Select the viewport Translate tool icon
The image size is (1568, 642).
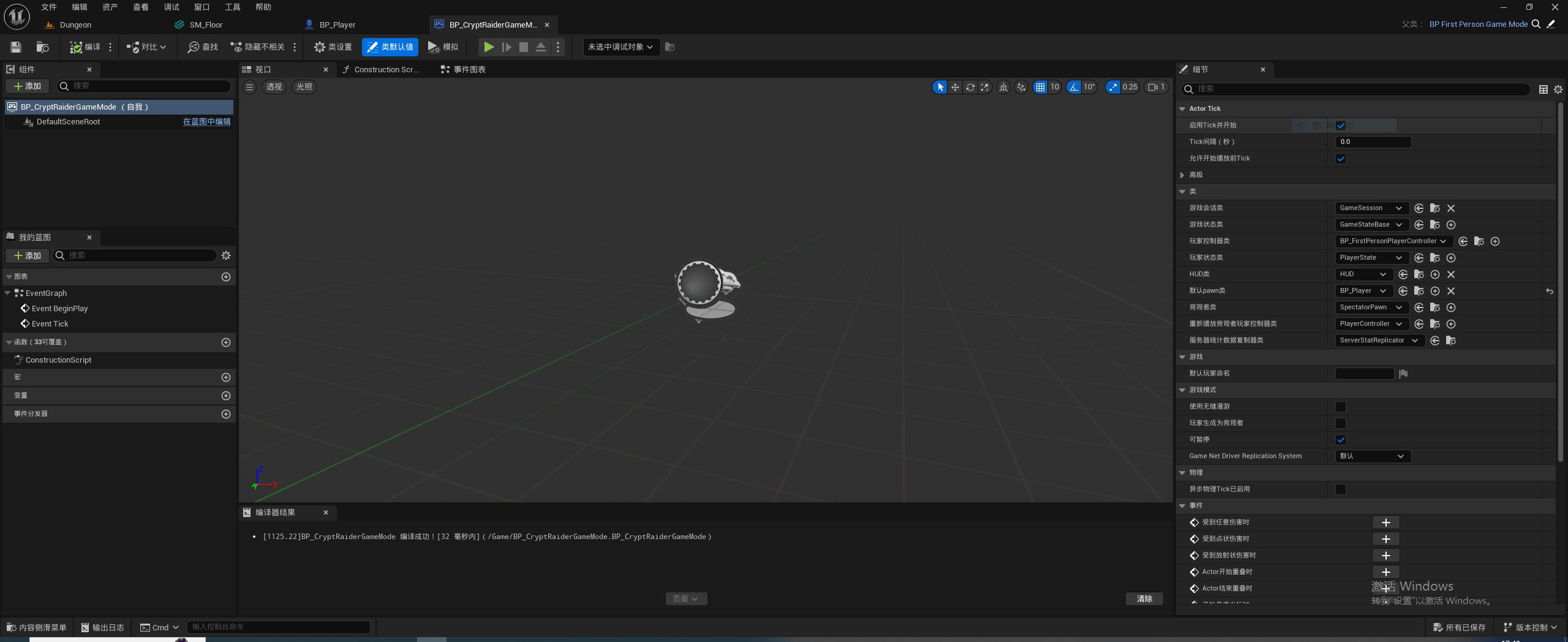(x=955, y=87)
